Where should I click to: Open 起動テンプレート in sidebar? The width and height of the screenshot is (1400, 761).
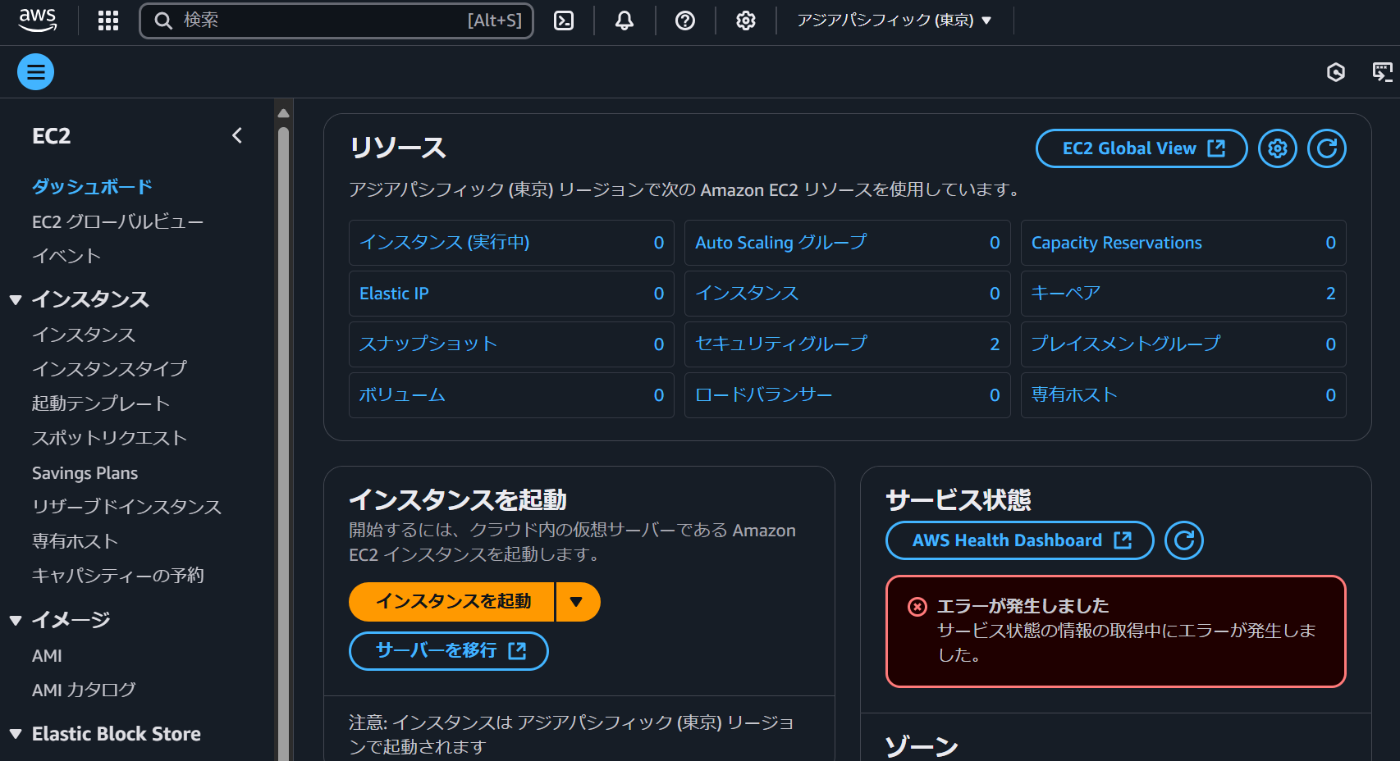101,404
